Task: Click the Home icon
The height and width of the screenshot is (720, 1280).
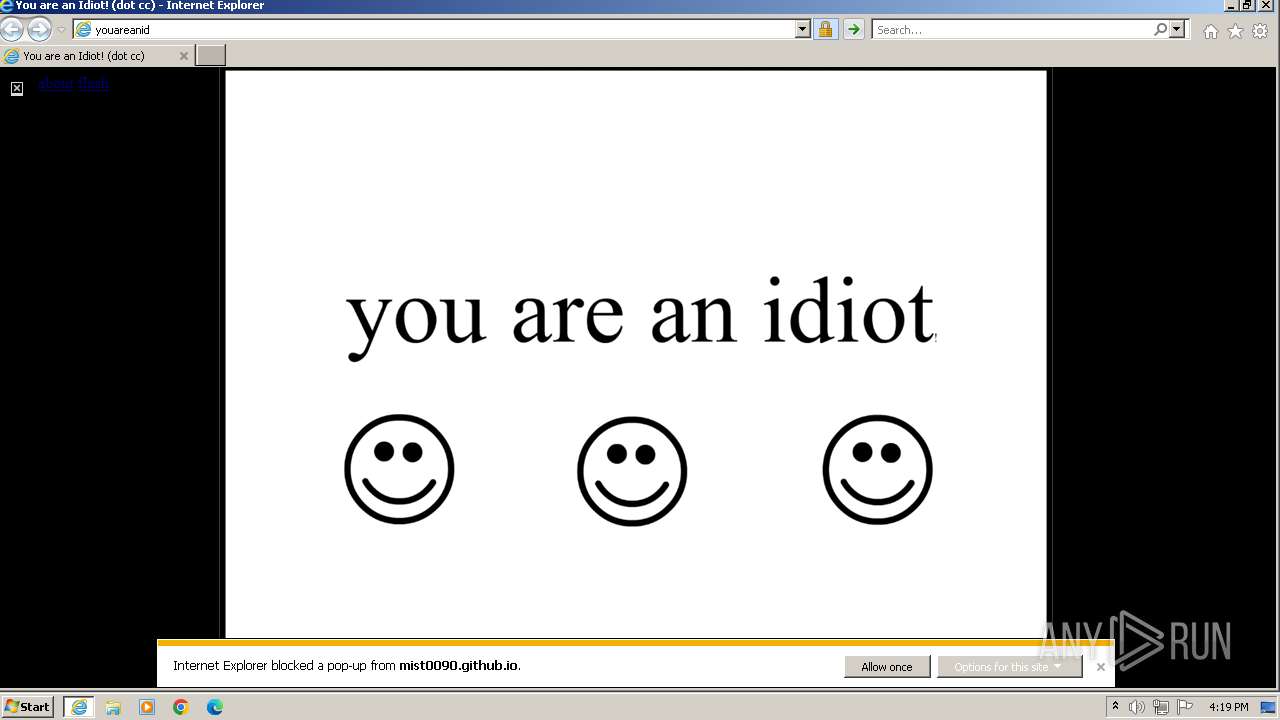Action: pos(1211,31)
